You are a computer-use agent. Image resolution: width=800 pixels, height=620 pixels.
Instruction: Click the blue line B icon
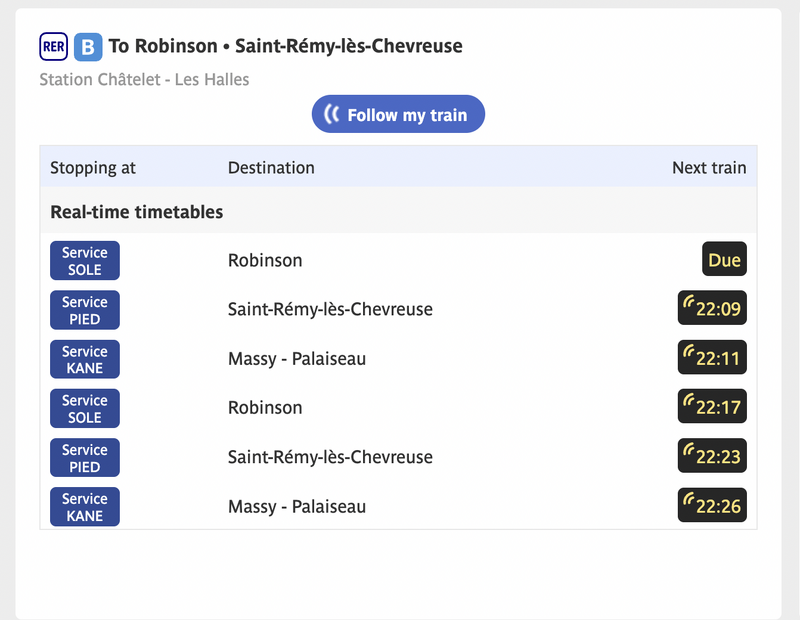(88, 47)
